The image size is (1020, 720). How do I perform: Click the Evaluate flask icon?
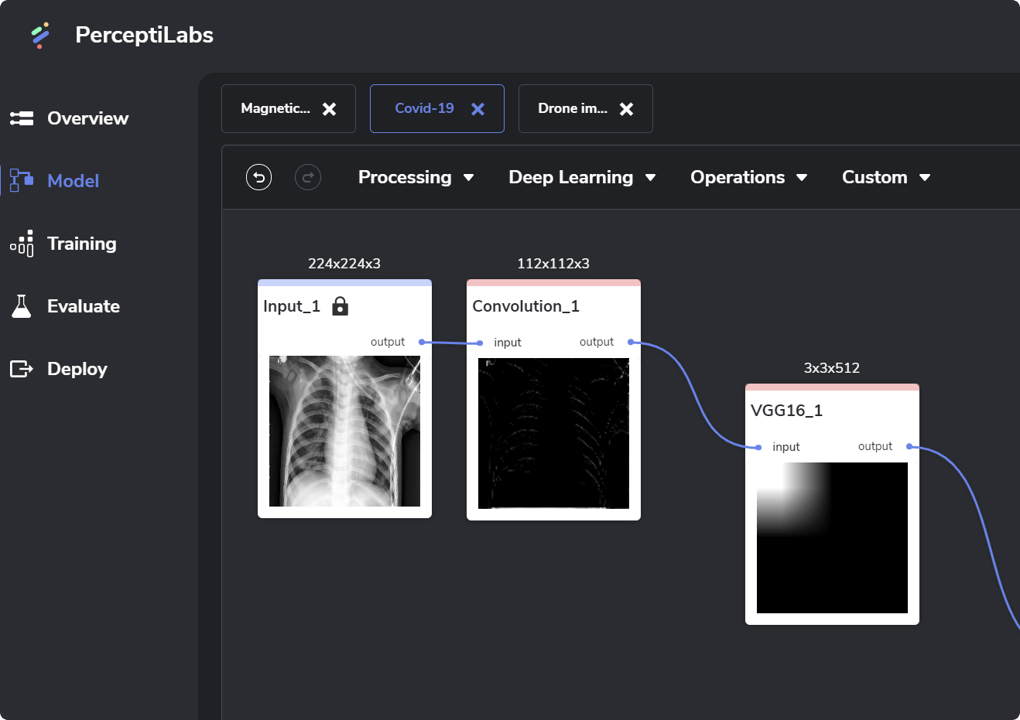pos(21,306)
